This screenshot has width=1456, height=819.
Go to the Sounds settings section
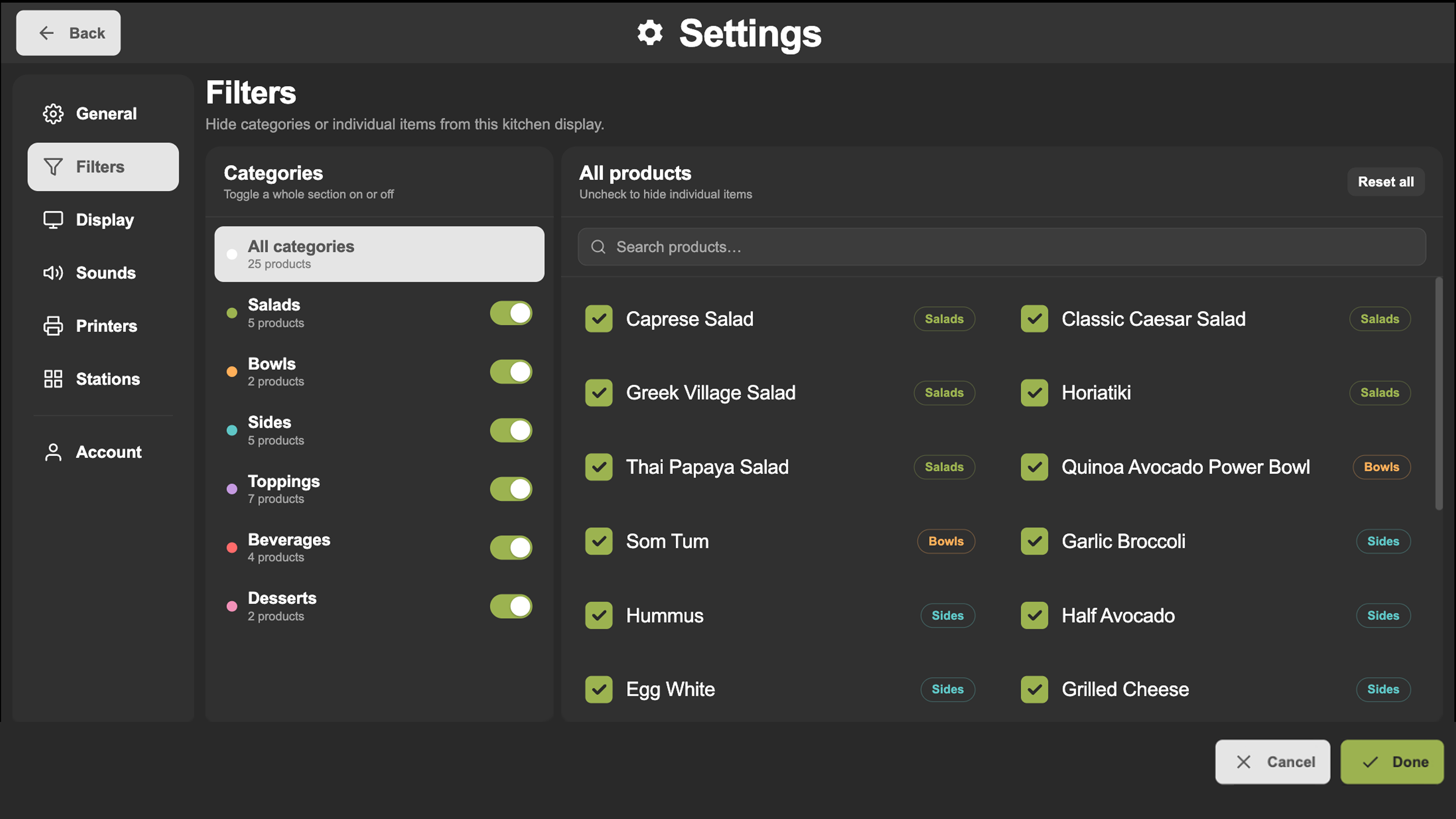tap(104, 273)
